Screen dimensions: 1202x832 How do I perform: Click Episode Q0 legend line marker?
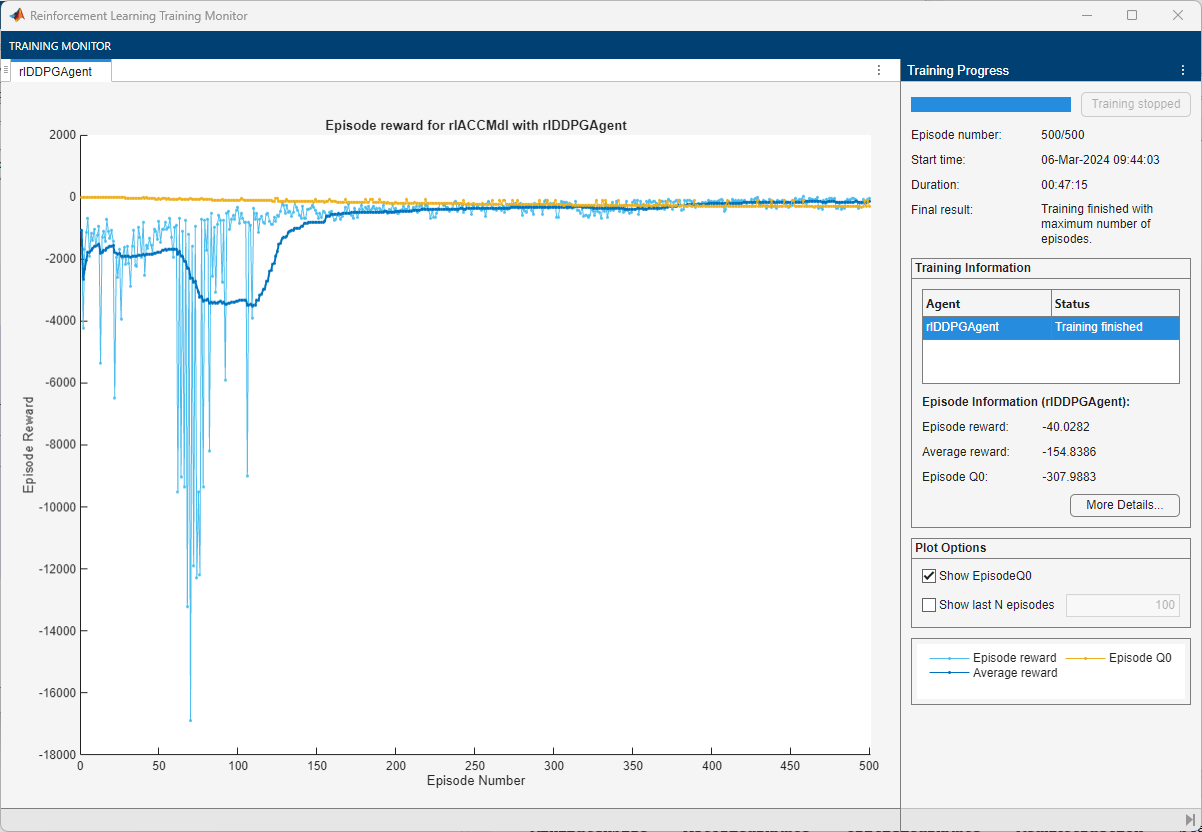1085,658
